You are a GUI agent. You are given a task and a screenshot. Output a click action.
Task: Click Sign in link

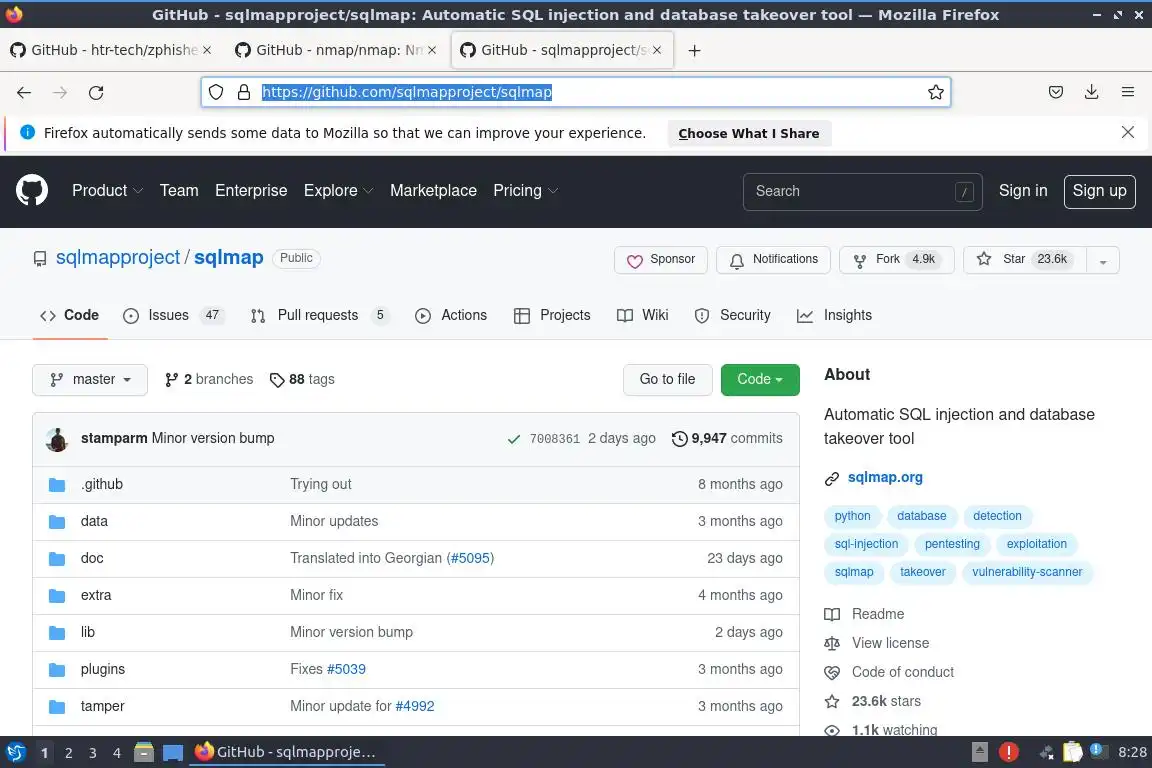(x=1023, y=191)
